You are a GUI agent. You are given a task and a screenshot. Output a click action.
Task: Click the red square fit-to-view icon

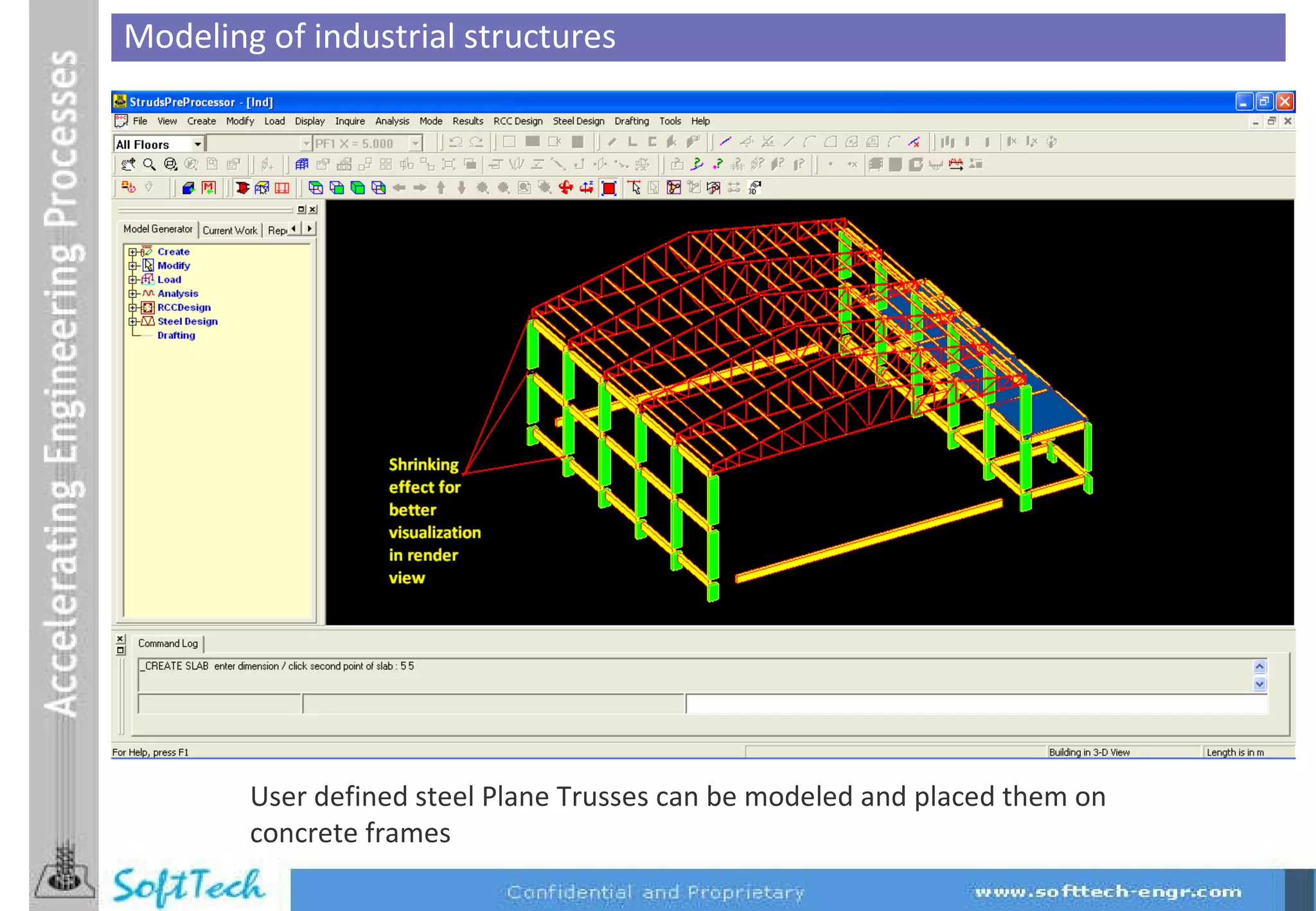(x=609, y=188)
